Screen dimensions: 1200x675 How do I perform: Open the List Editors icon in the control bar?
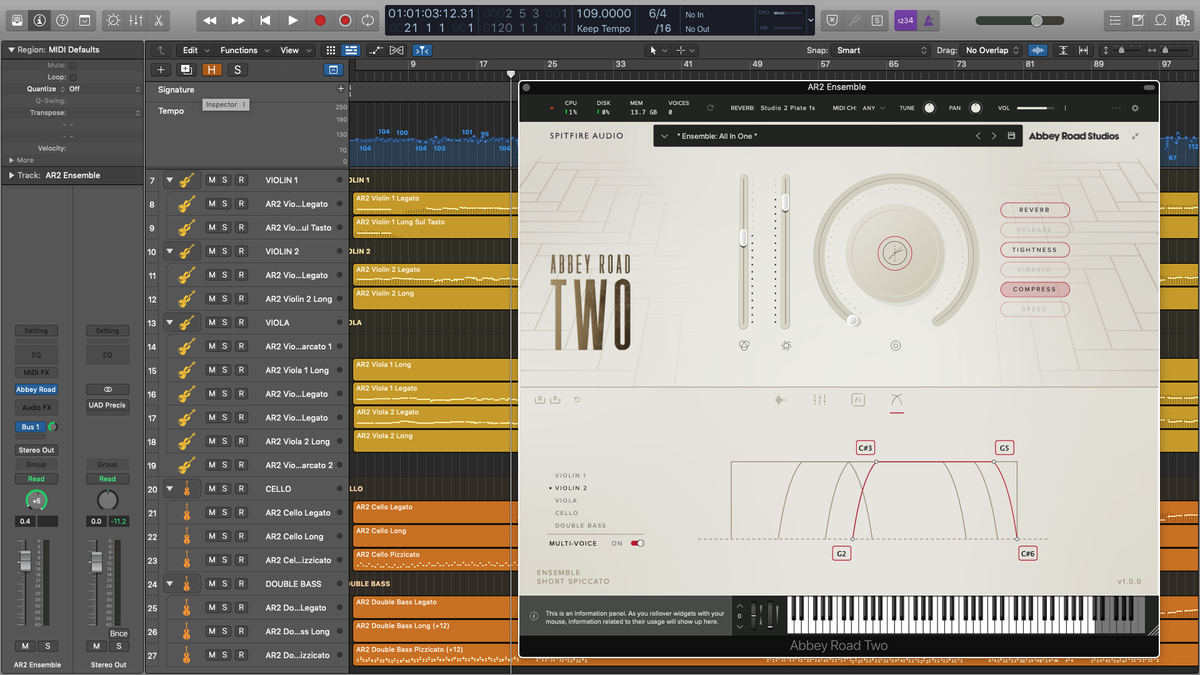click(x=1114, y=19)
